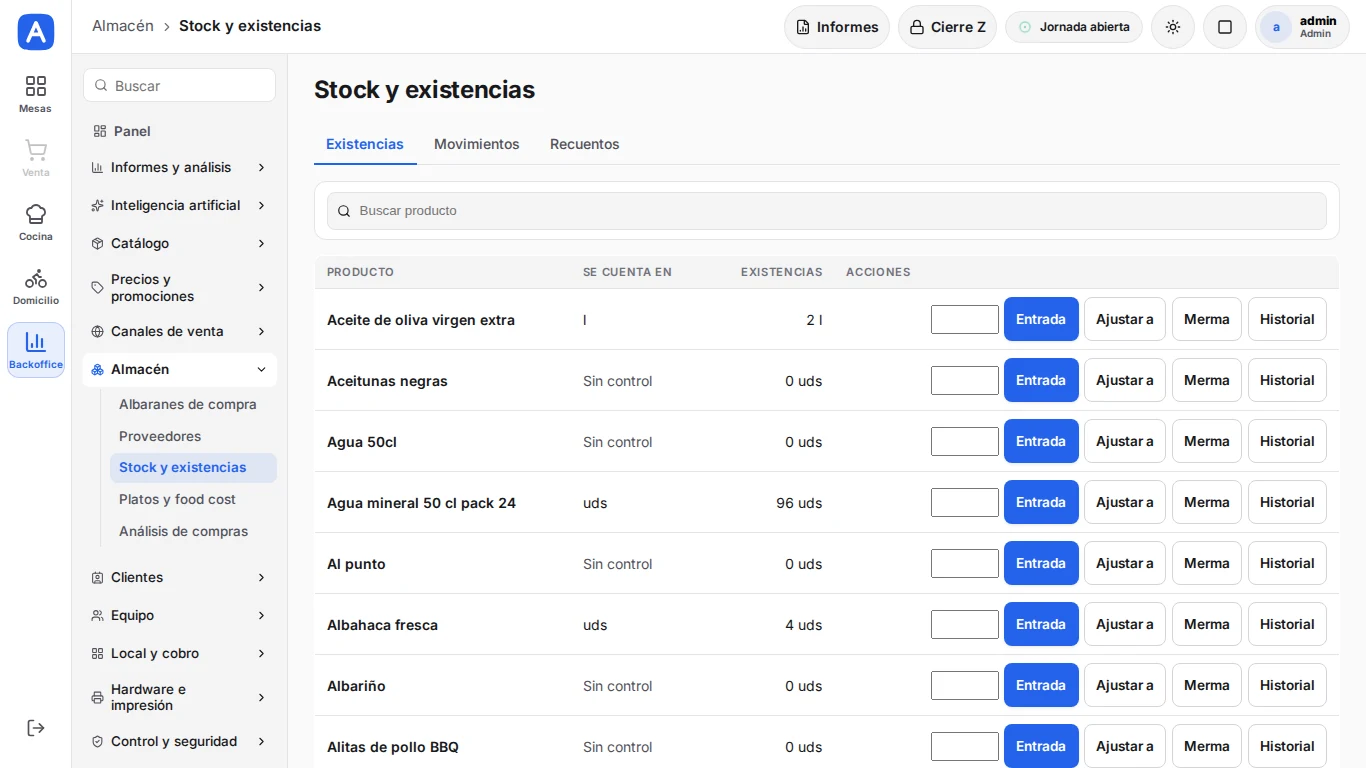Select product name Alitas de pollo BBQ
Screen dimensions: 1366x768
pyautogui.click(x=393, y=747)
